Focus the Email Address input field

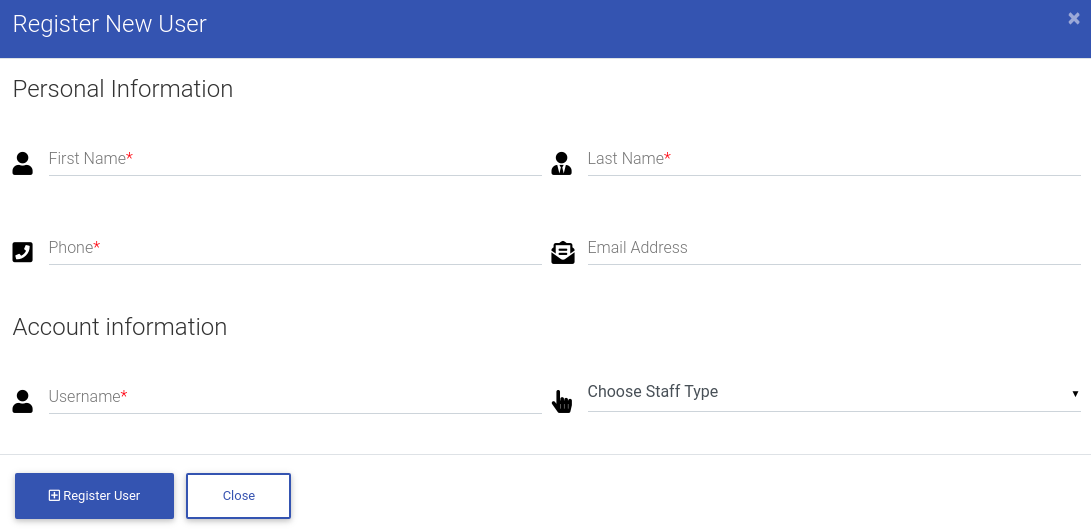pyautogui.click(x=834, y=248)
